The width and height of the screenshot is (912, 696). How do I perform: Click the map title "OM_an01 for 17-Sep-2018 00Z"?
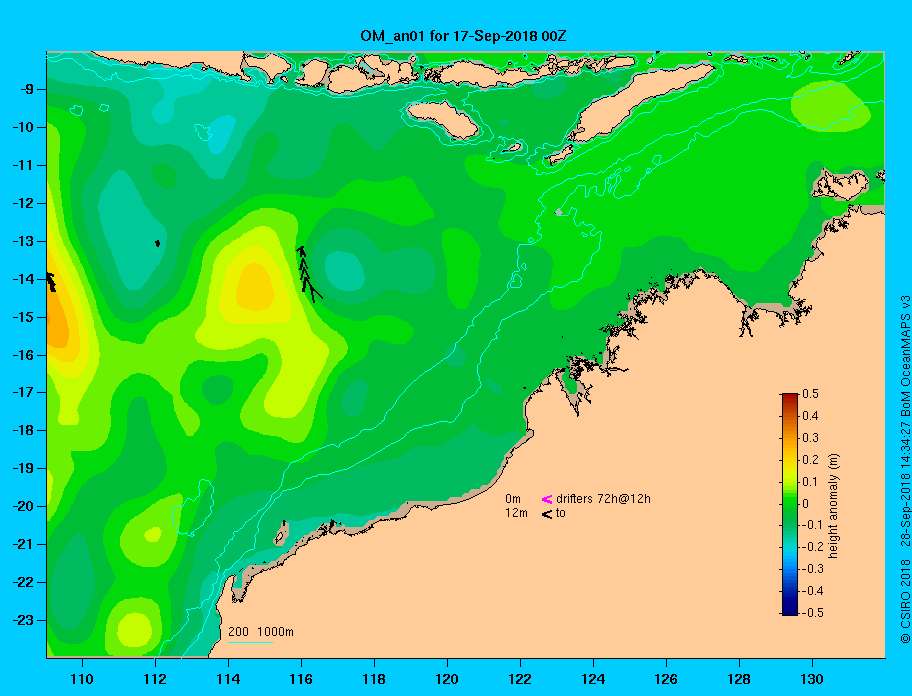(463, 36)
